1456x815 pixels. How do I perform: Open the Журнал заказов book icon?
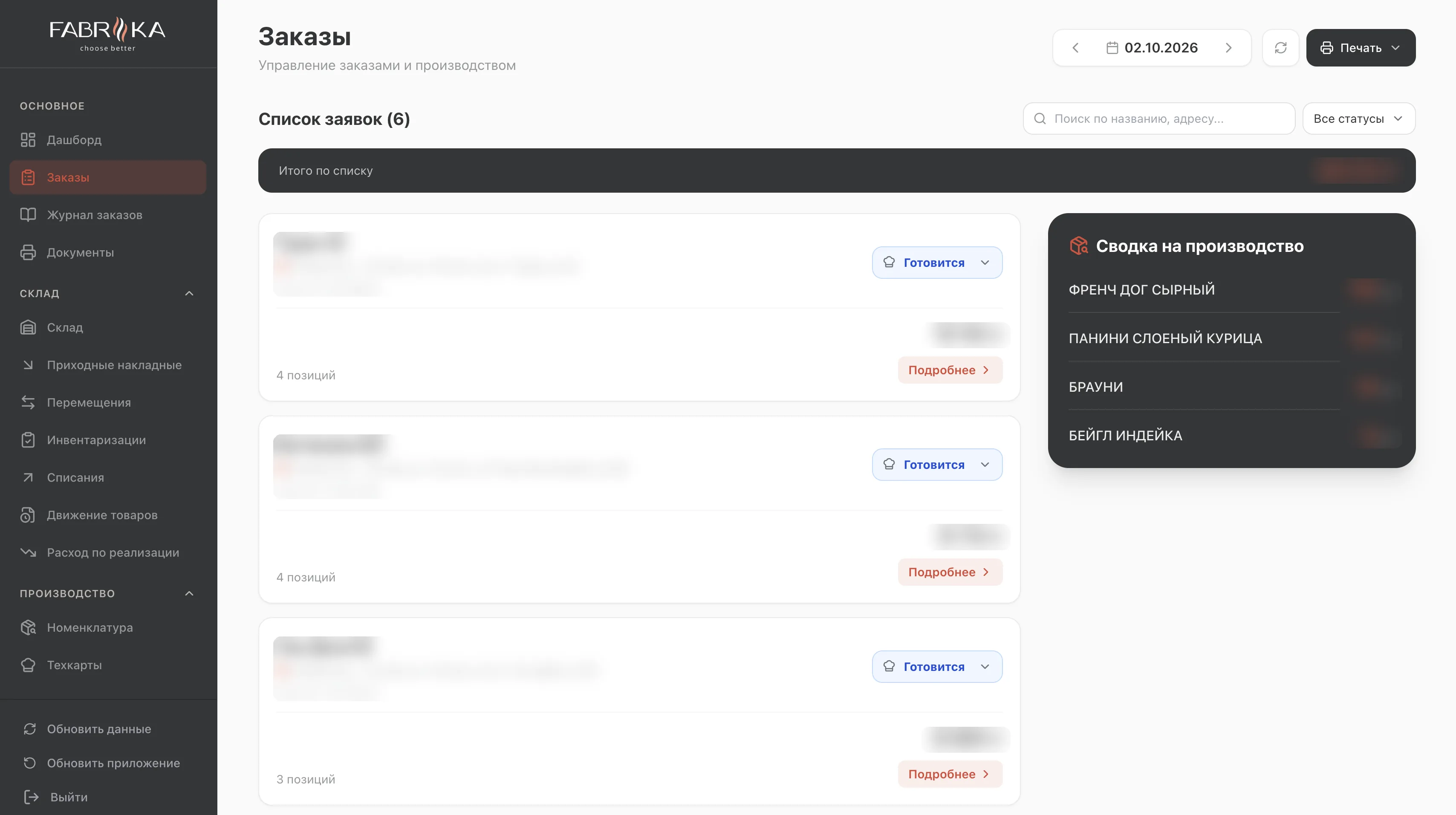pos(28,215)
